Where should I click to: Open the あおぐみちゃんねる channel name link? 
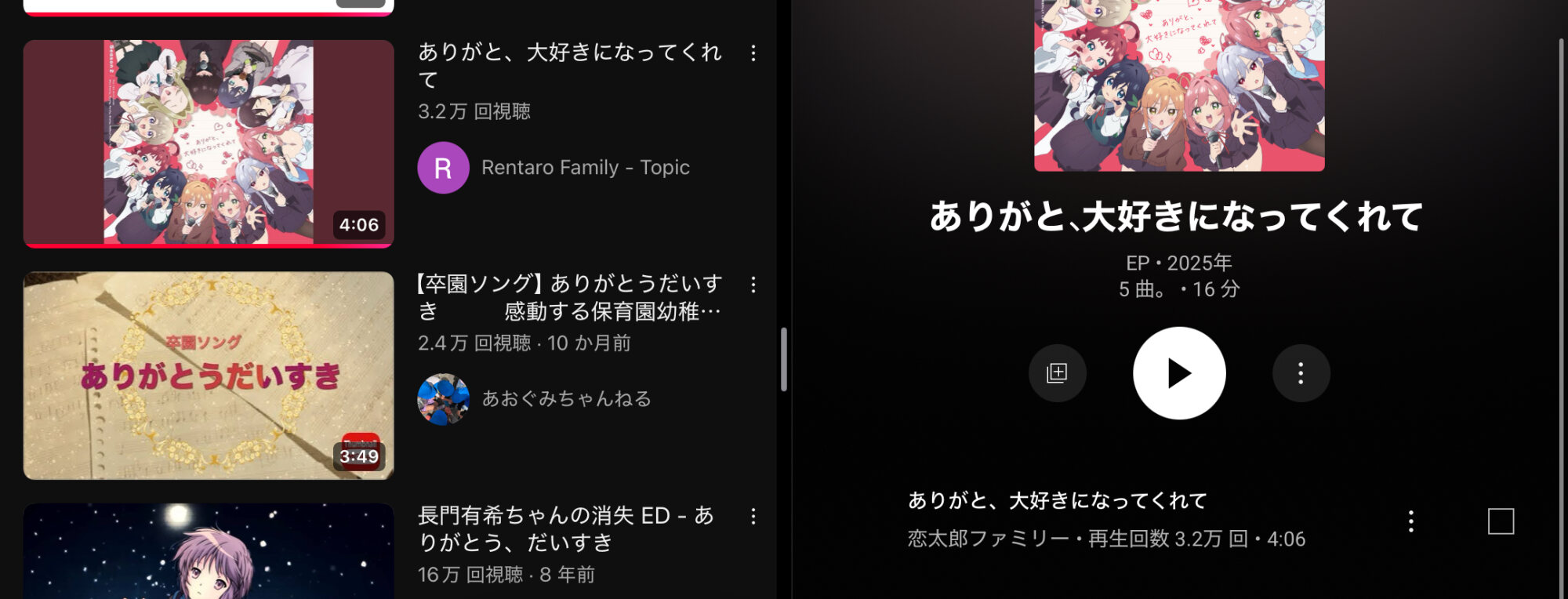[x=566, y=399]
